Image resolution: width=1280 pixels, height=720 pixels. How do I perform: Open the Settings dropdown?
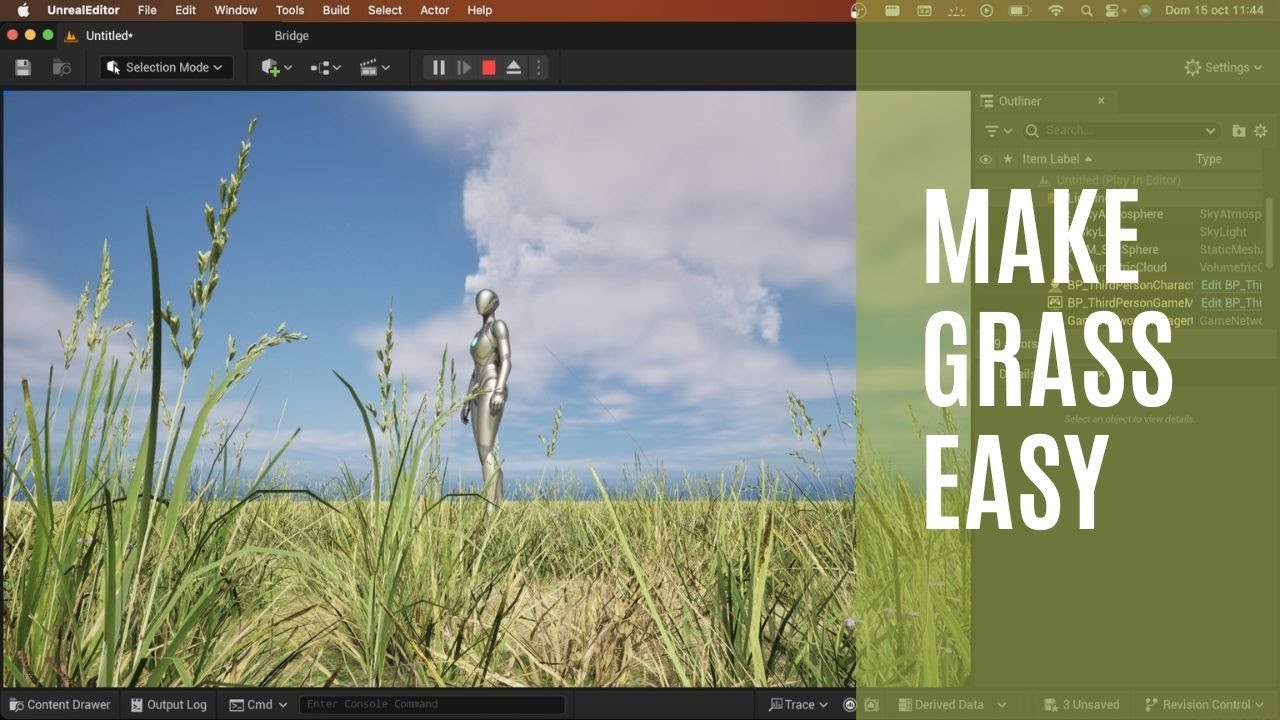point(1223,67)
